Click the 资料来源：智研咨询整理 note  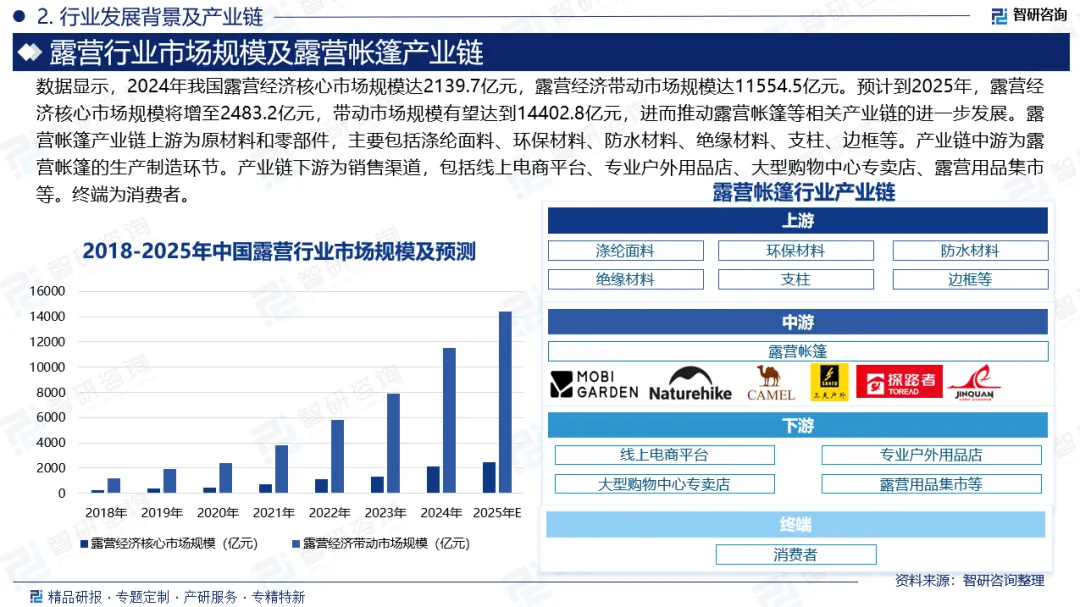click(970, 581)
